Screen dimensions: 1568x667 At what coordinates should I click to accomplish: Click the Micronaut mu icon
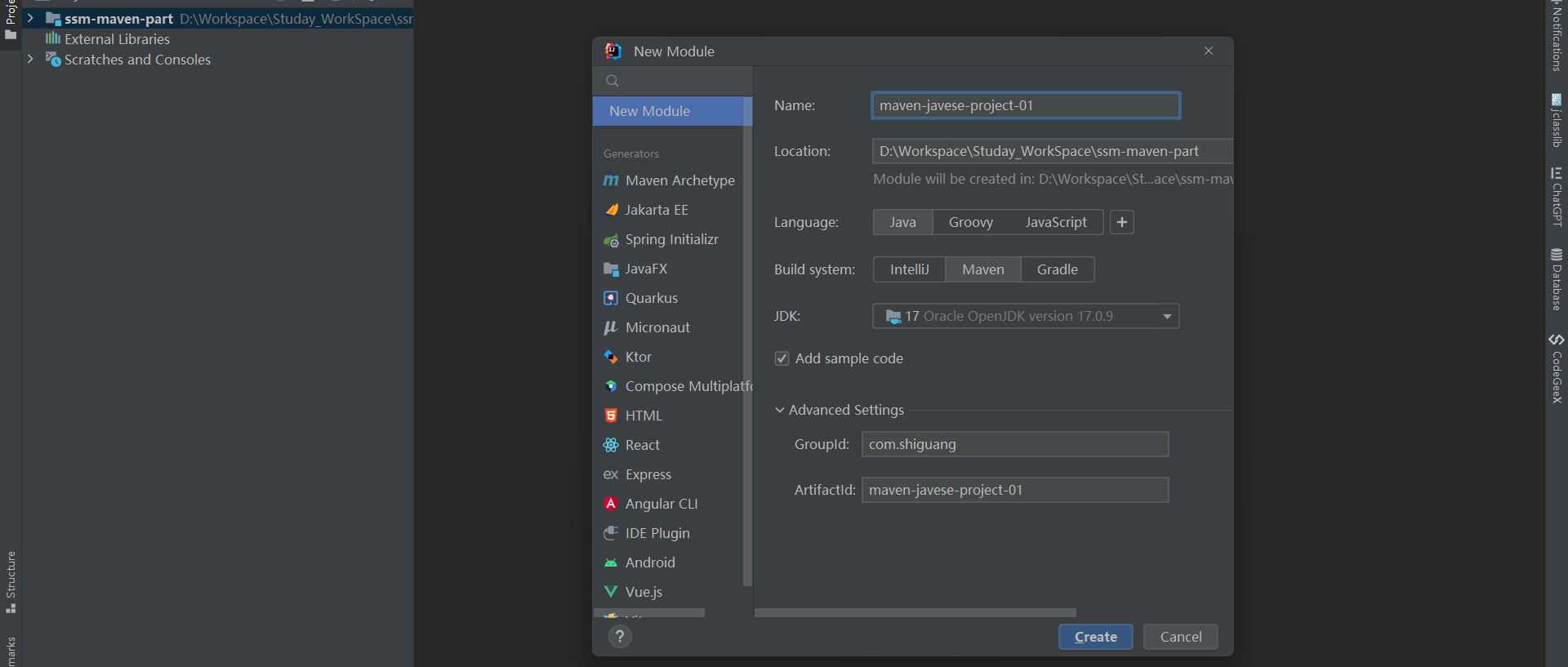point(611,327)
